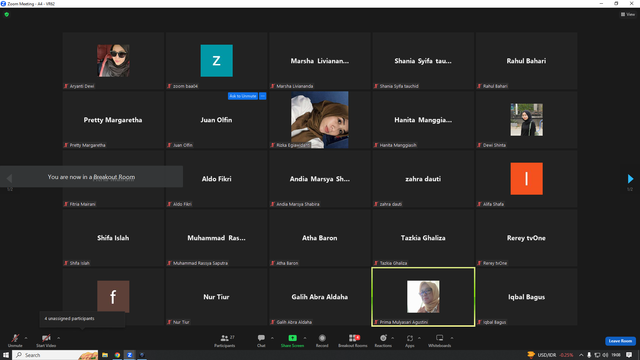This screenshot has width=640, height=360.
Task: Start Share Screen
Action: click(x=292, y=340)
